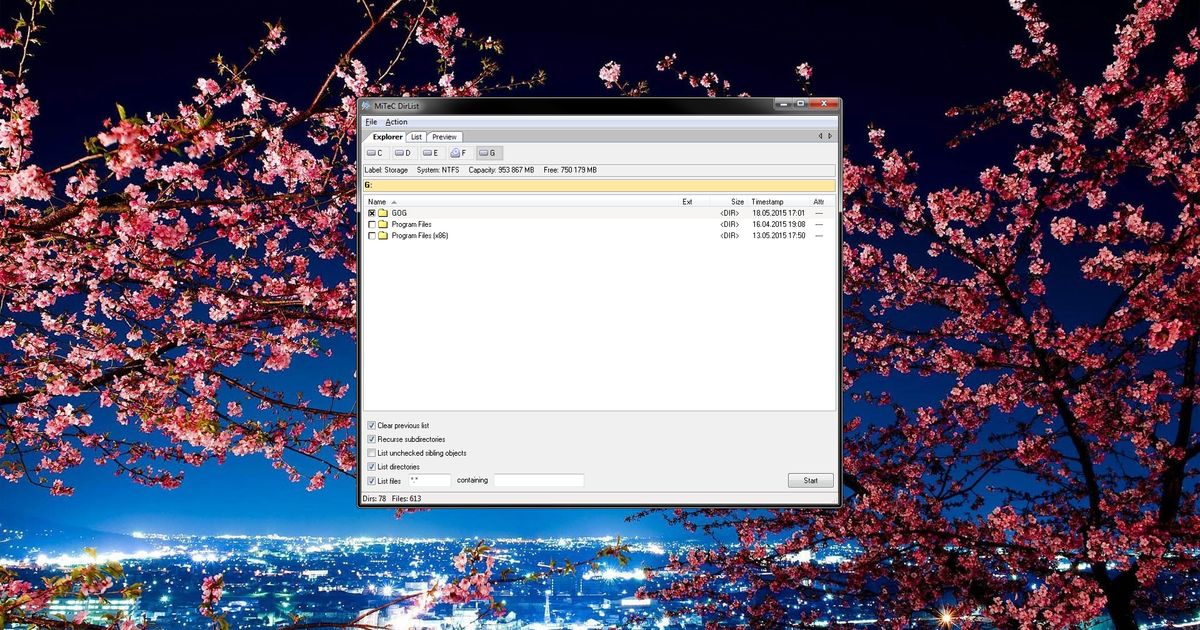
Task: Select the F drive icon
Action: click(x=457, y=153)
